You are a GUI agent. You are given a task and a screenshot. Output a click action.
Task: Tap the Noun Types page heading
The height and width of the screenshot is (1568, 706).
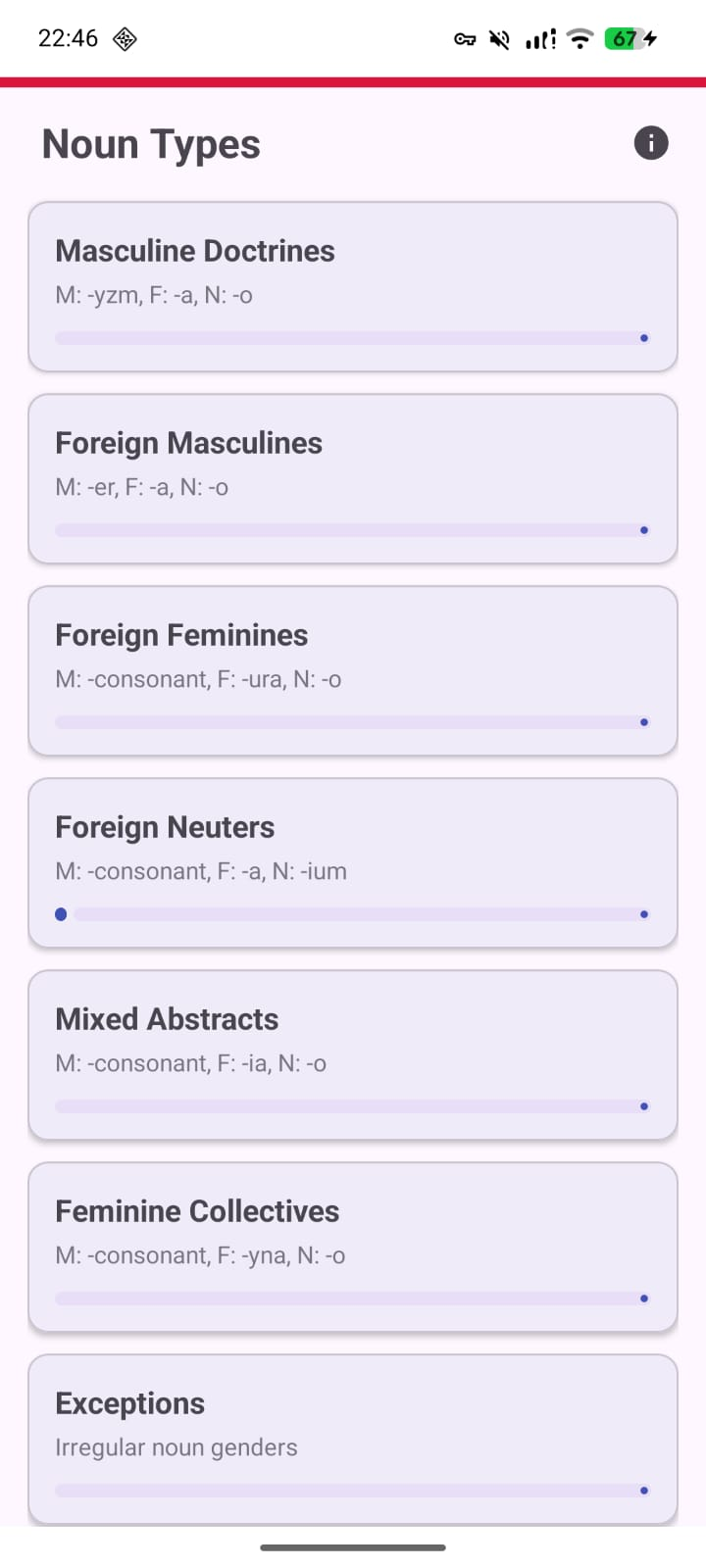(151, 144)
